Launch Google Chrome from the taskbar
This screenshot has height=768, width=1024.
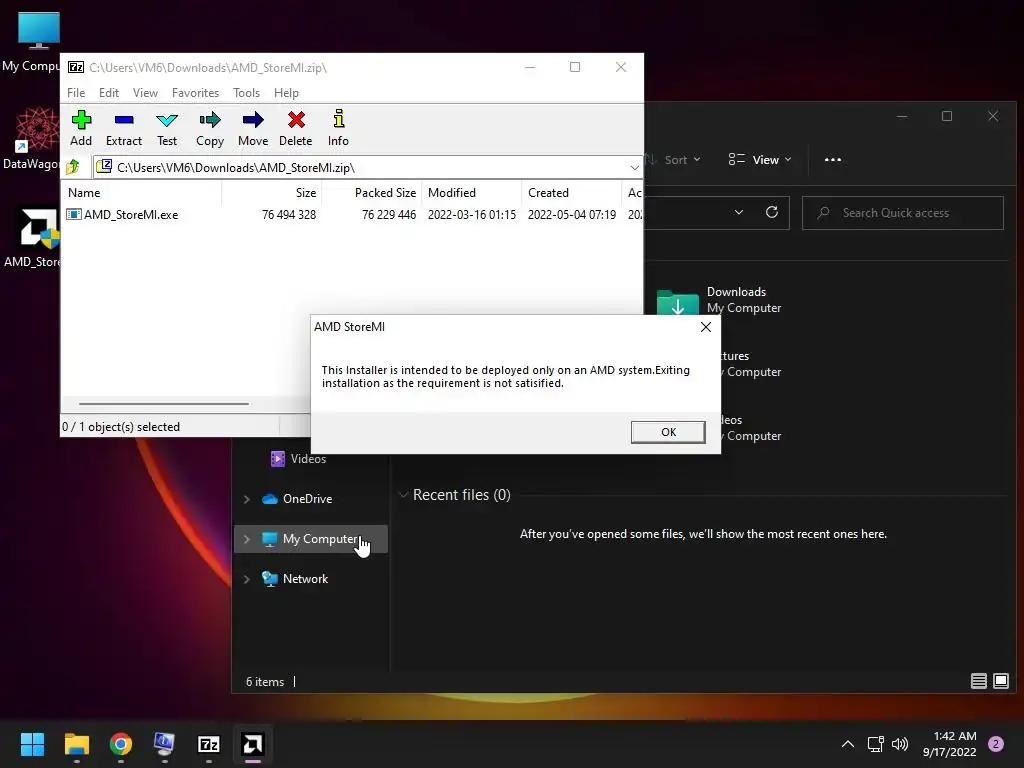point(121,744)
